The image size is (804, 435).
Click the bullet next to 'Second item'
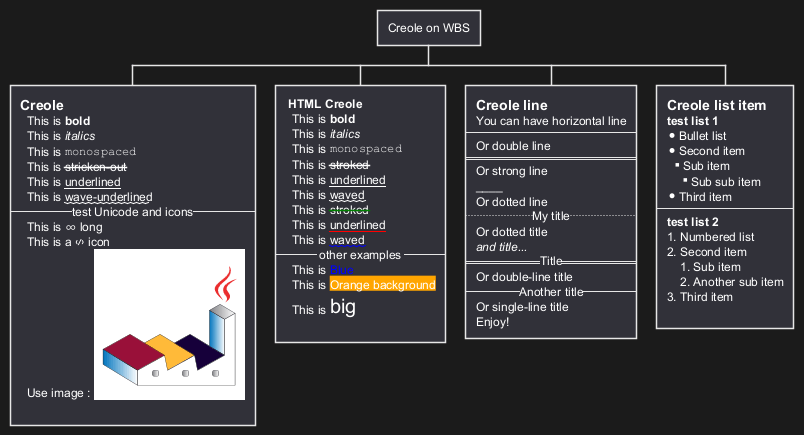click(672, 151)
